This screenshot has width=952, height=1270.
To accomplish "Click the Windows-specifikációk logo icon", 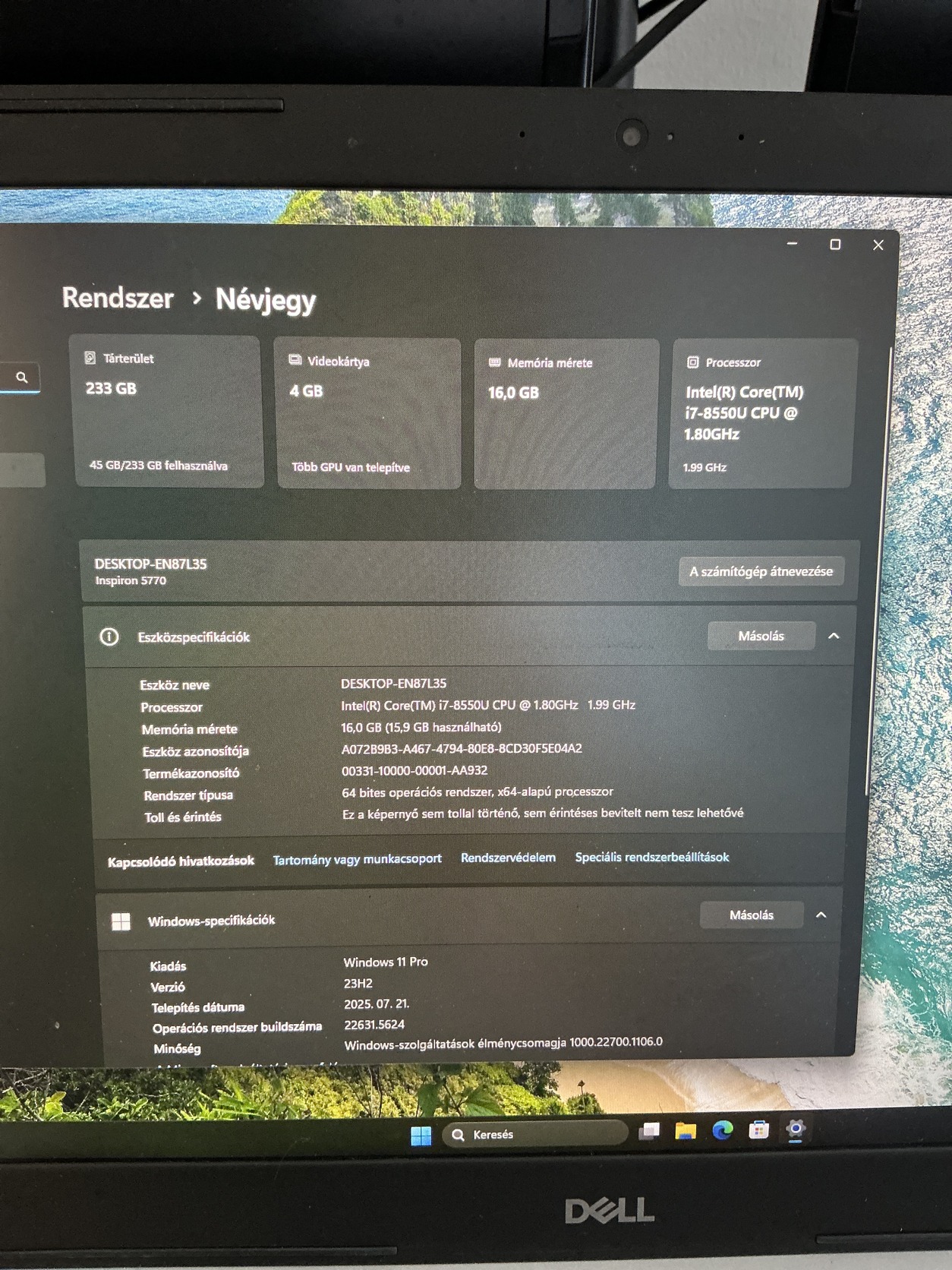I will pyautogui.click(x=121, y=921).
